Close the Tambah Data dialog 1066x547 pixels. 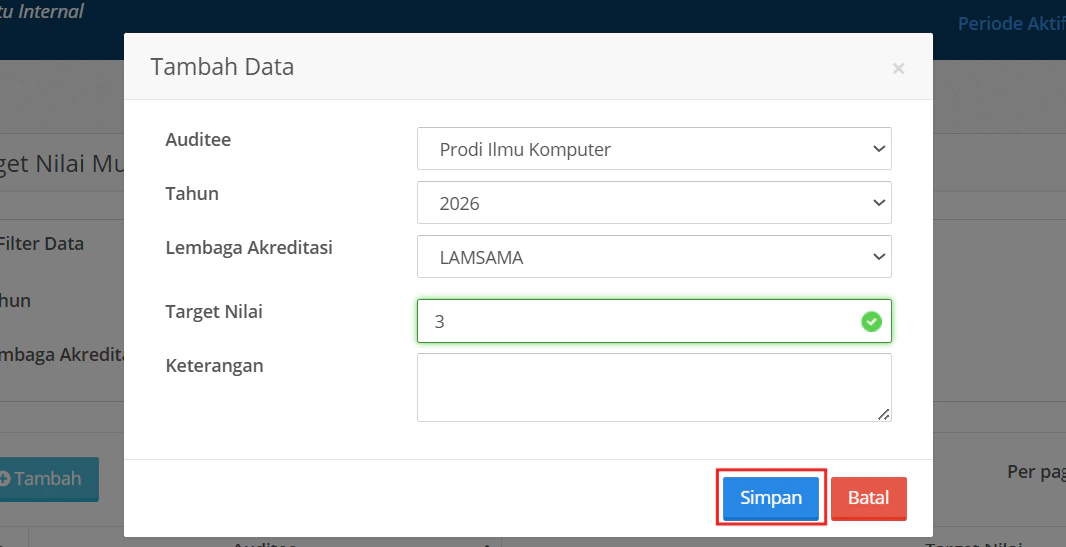click(898, 68)
